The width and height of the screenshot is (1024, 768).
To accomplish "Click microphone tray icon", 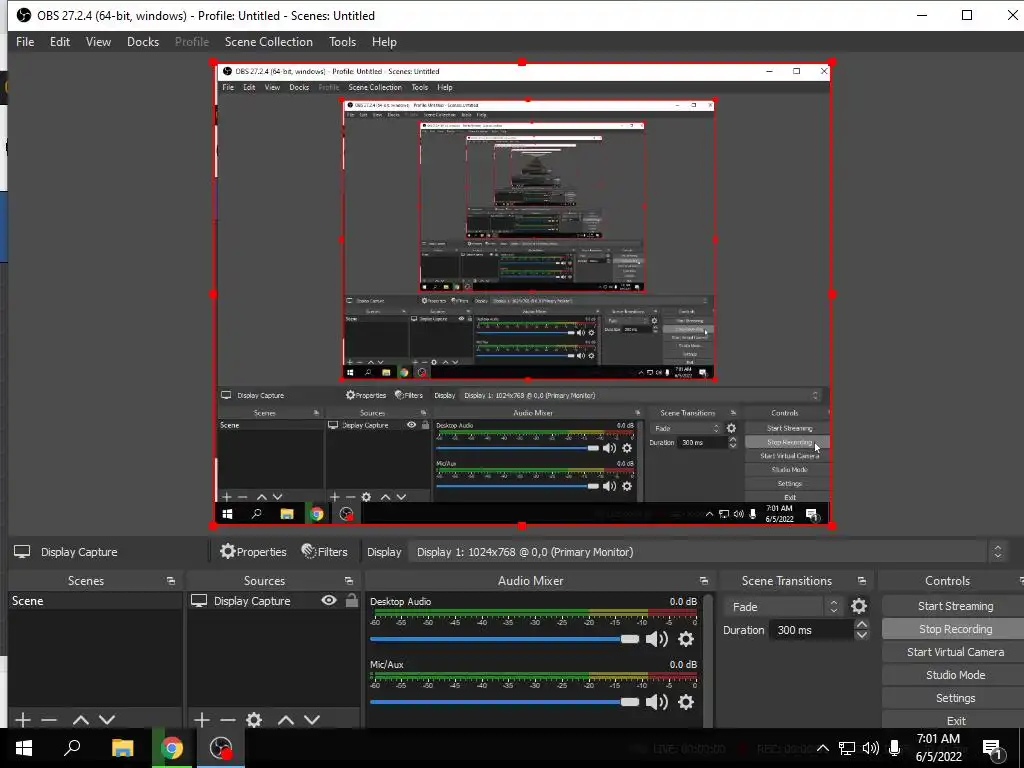I will [895, 748].
